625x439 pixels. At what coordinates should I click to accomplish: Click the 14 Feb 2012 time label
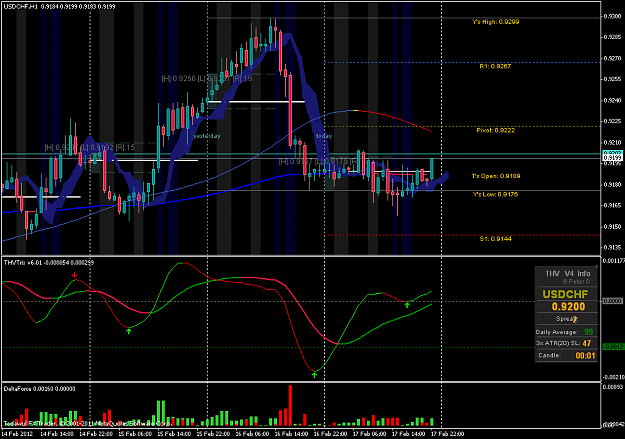tap(17, 433)
